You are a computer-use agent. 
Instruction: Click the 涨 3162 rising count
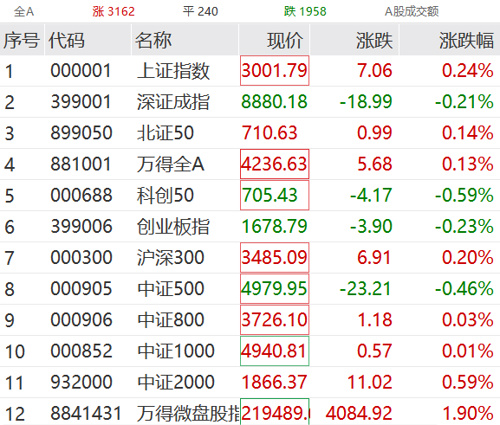(x=113, y=12)
